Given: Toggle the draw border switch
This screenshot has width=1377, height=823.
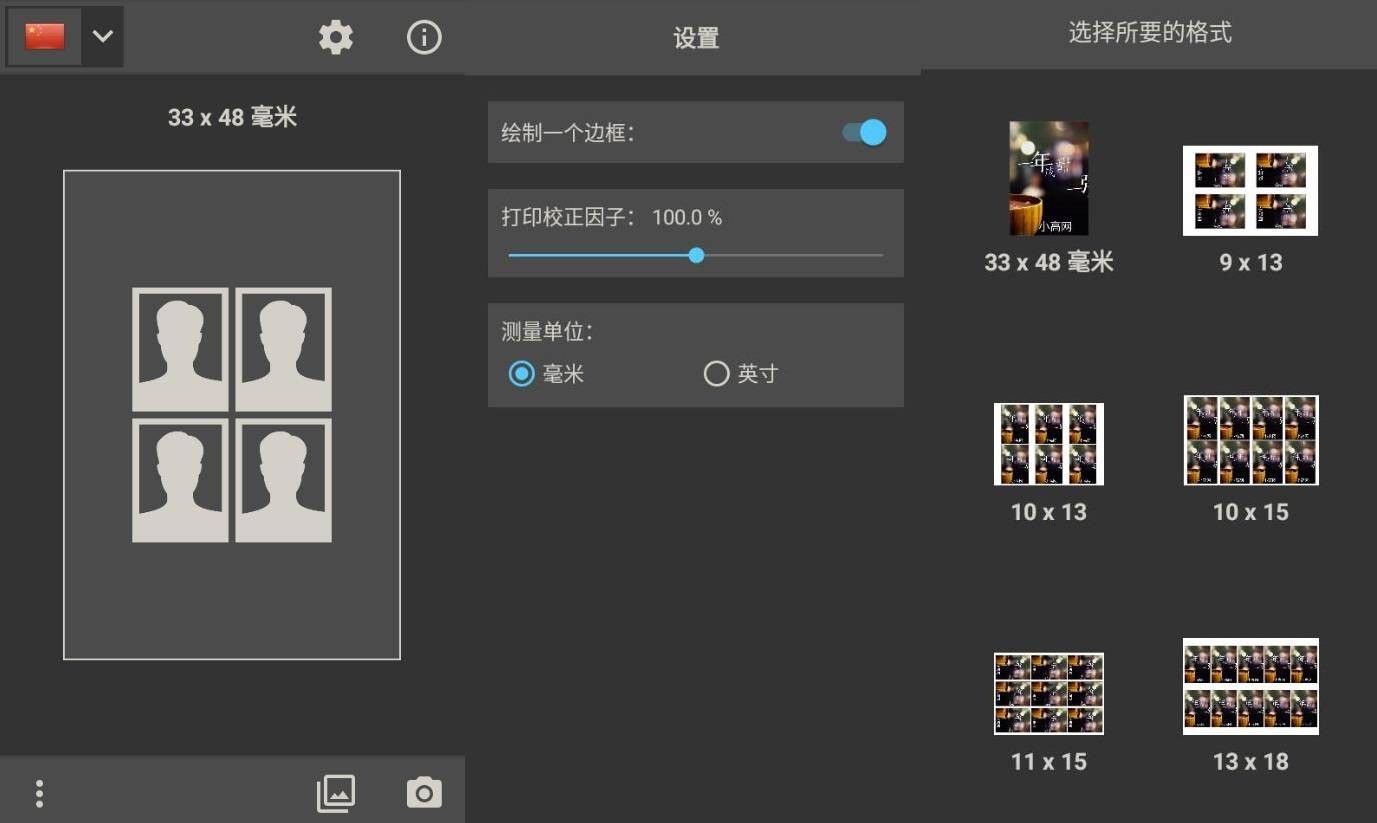Looking at the screenshot, I should (x=865, y=132).
